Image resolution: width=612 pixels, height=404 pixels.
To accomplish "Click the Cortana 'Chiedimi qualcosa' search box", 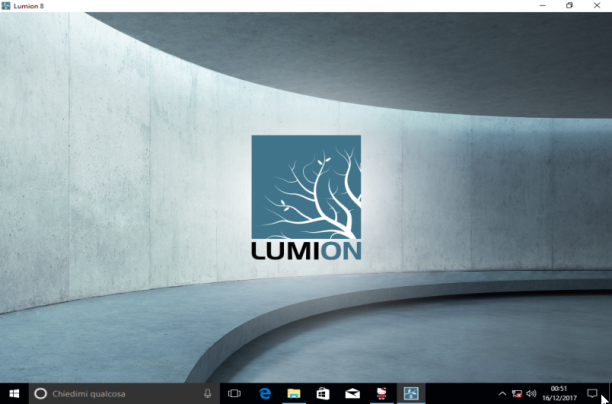I will [x=124, y=393].
